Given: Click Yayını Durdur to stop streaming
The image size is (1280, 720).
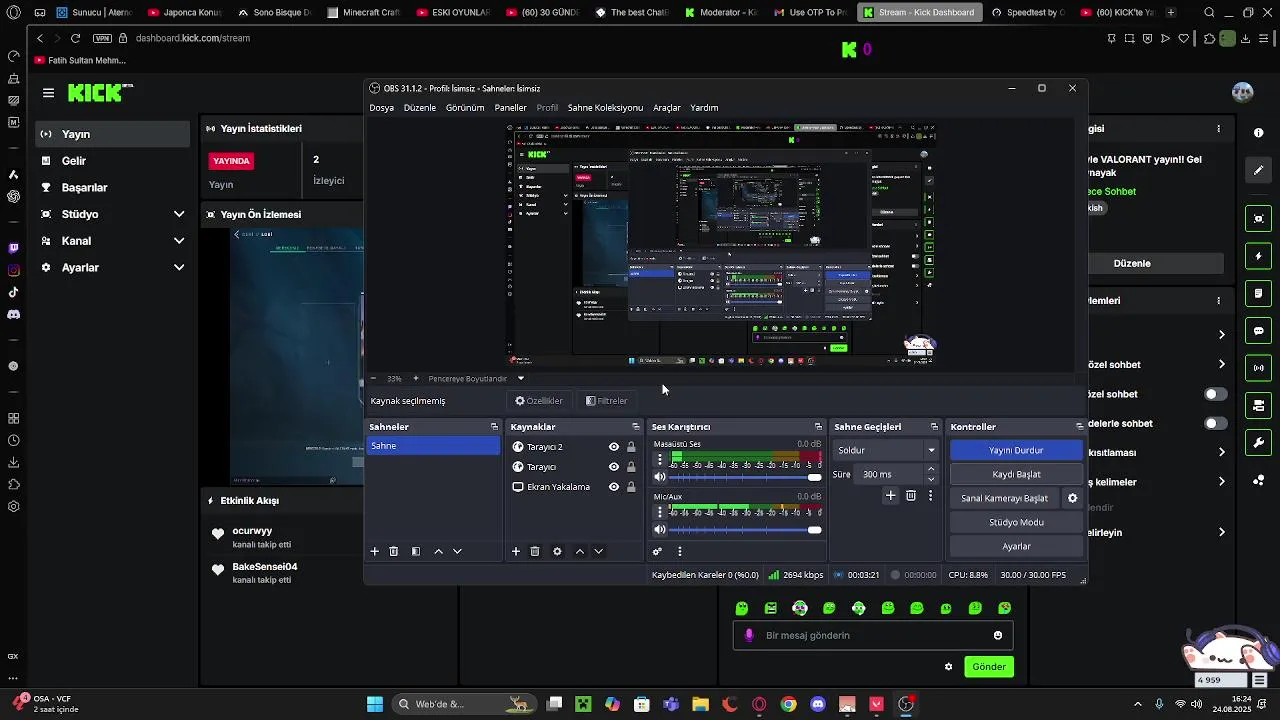Looking at the screenshot, I should click(1016, 450).
